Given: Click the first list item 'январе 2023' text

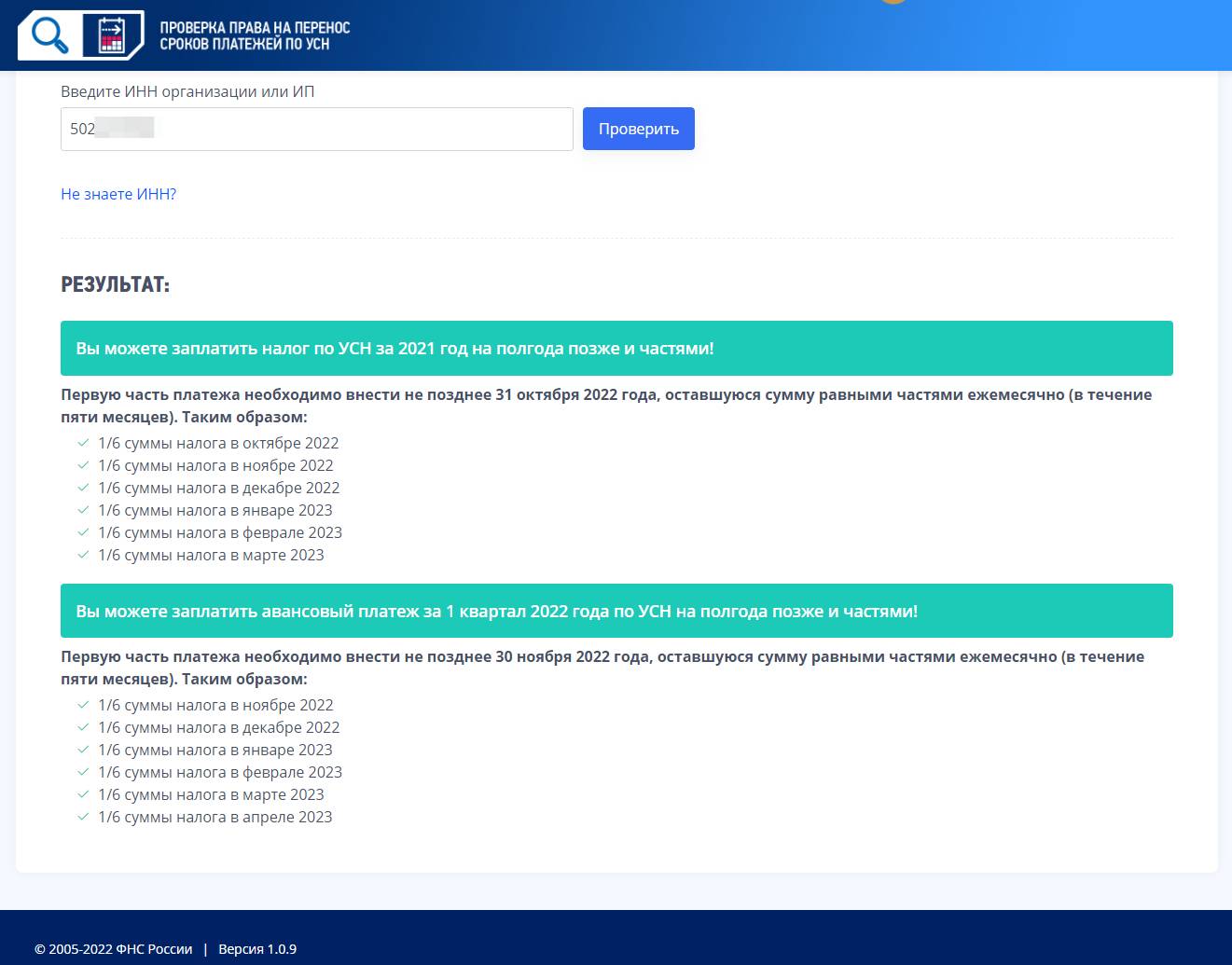Looking at the screenshot, I should (215, 510).
